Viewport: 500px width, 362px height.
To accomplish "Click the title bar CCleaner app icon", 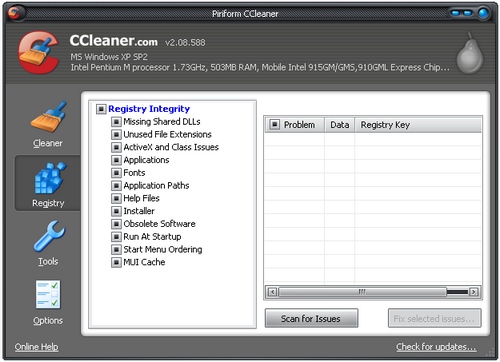I will [x=15, y=13].
